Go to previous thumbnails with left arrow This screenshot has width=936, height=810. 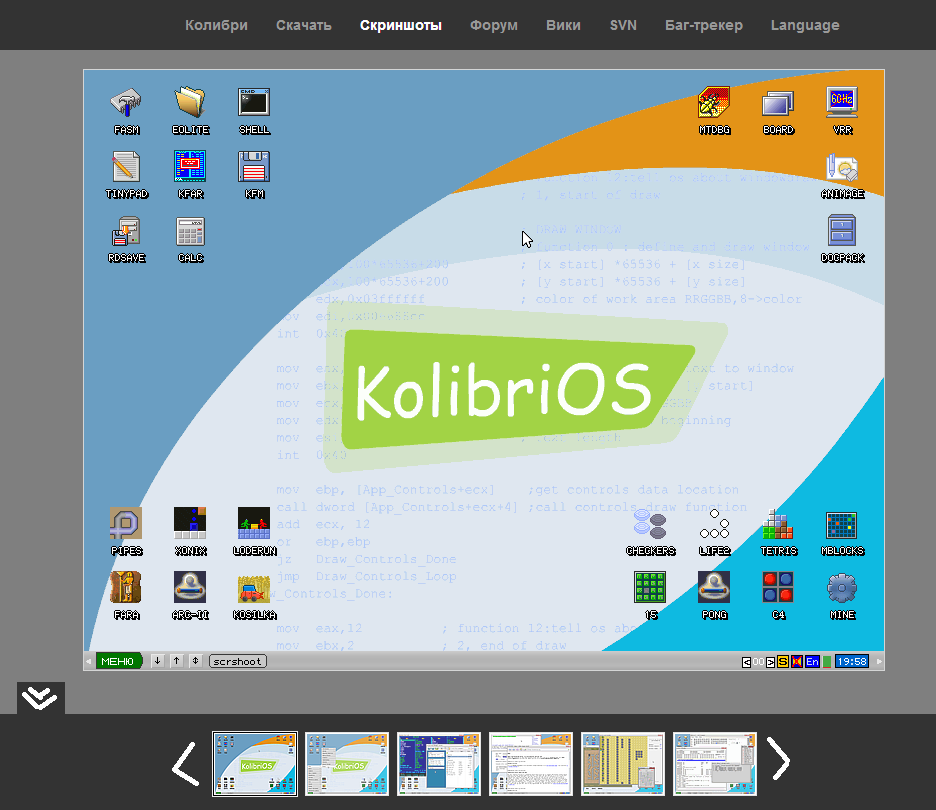pos(185,763)
